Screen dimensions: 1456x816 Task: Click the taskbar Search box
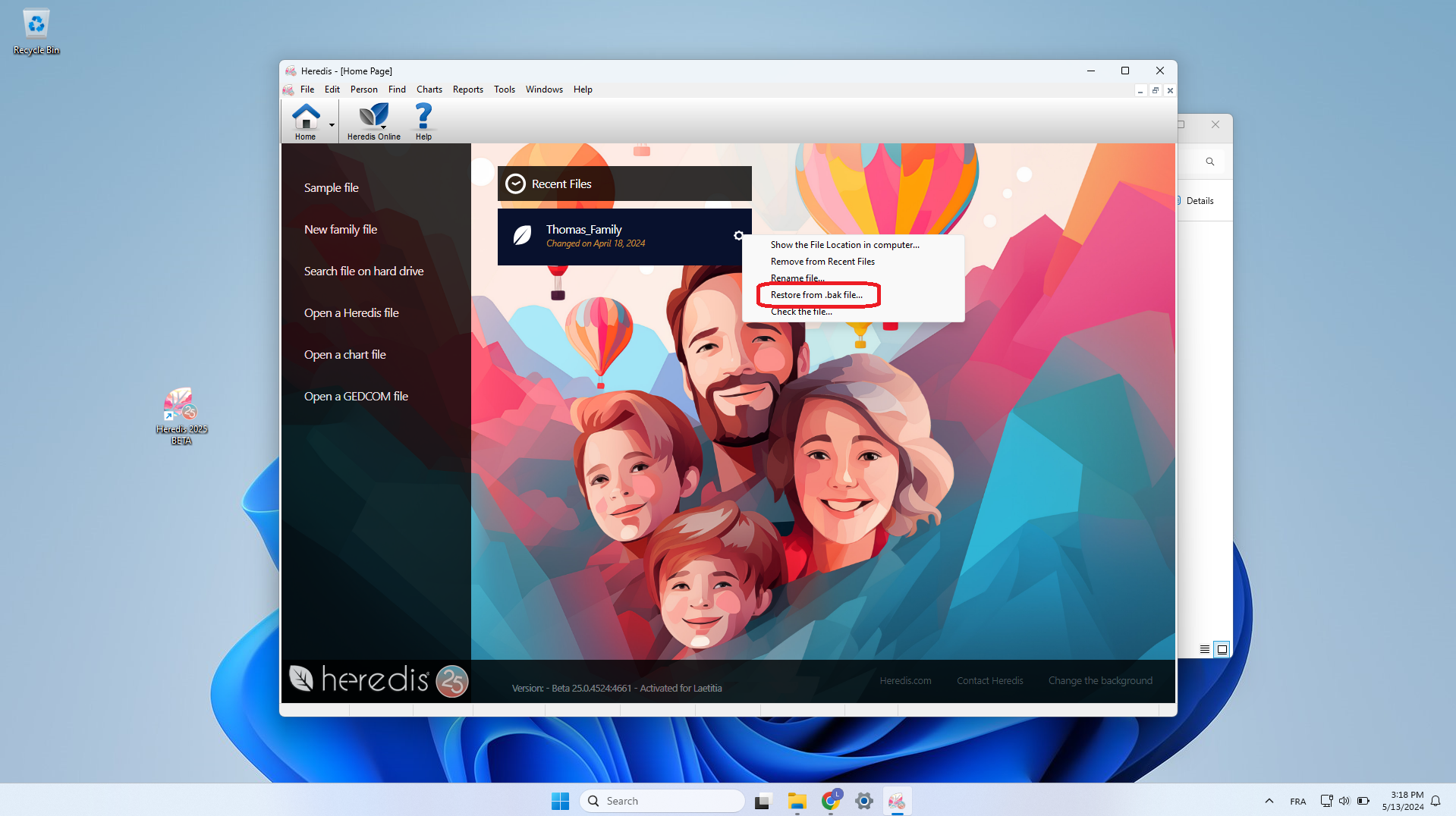[662, 801]
